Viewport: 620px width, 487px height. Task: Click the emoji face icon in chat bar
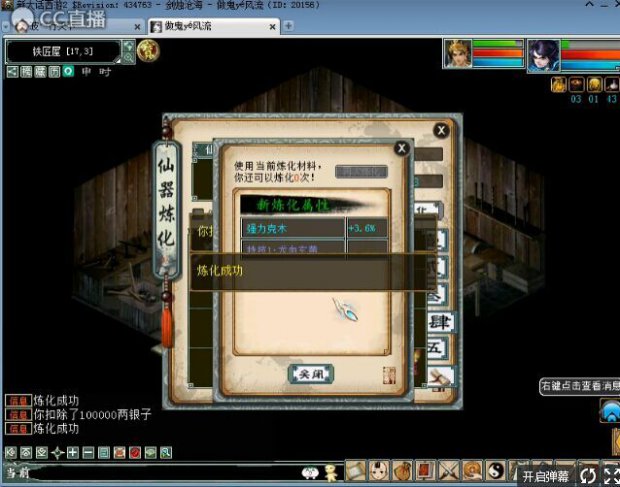click(311, 472)
